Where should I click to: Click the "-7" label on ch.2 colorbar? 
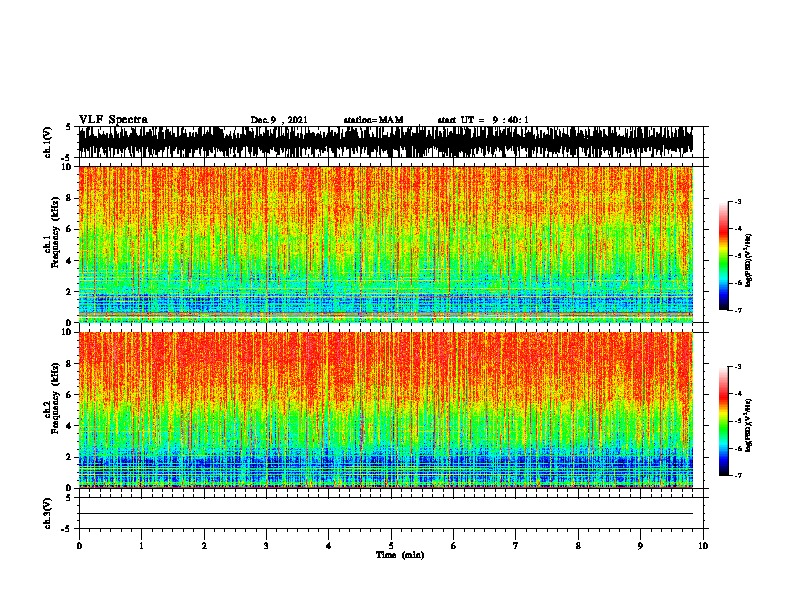pos(738,475)
